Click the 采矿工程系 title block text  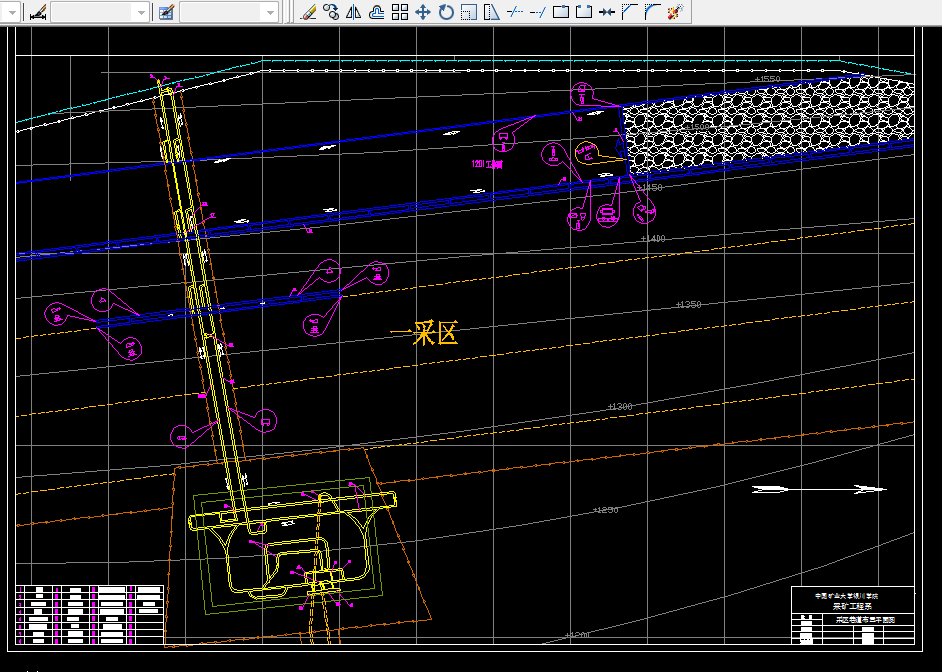click(x=852, y=607)
